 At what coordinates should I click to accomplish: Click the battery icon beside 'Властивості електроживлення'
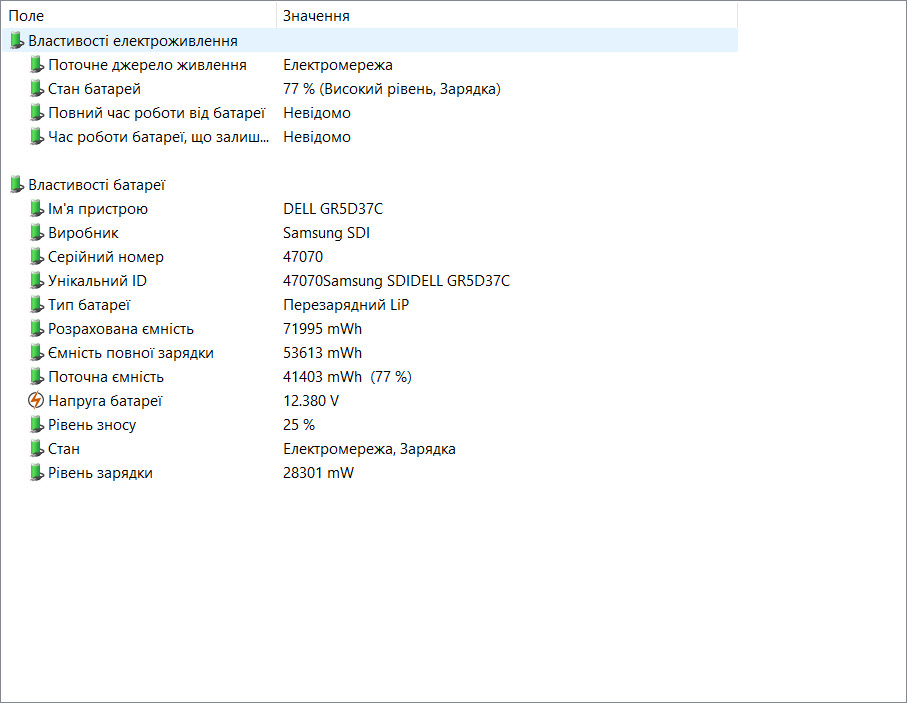(17, 41)
